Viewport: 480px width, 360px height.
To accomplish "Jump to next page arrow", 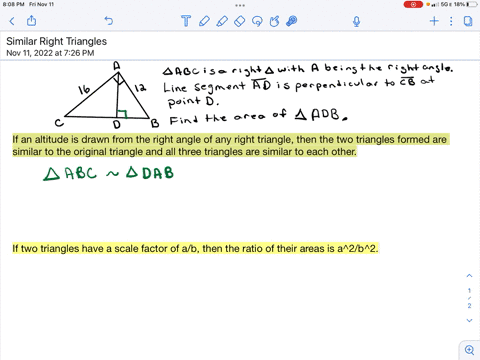I will coord(469,320).
